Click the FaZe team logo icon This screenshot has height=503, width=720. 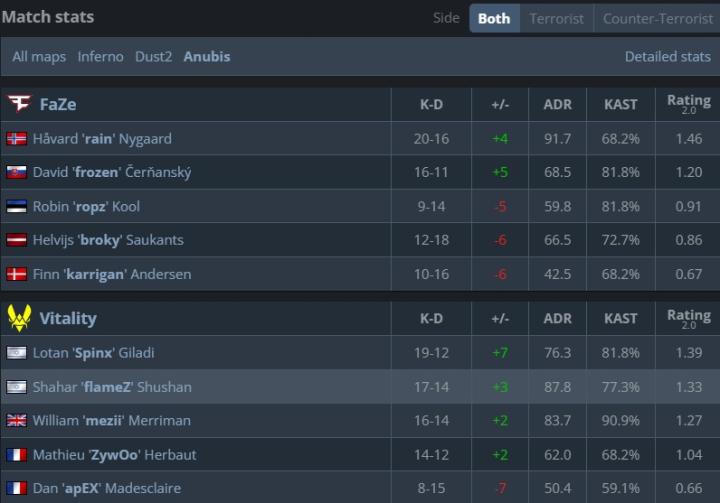coord(18,104)
